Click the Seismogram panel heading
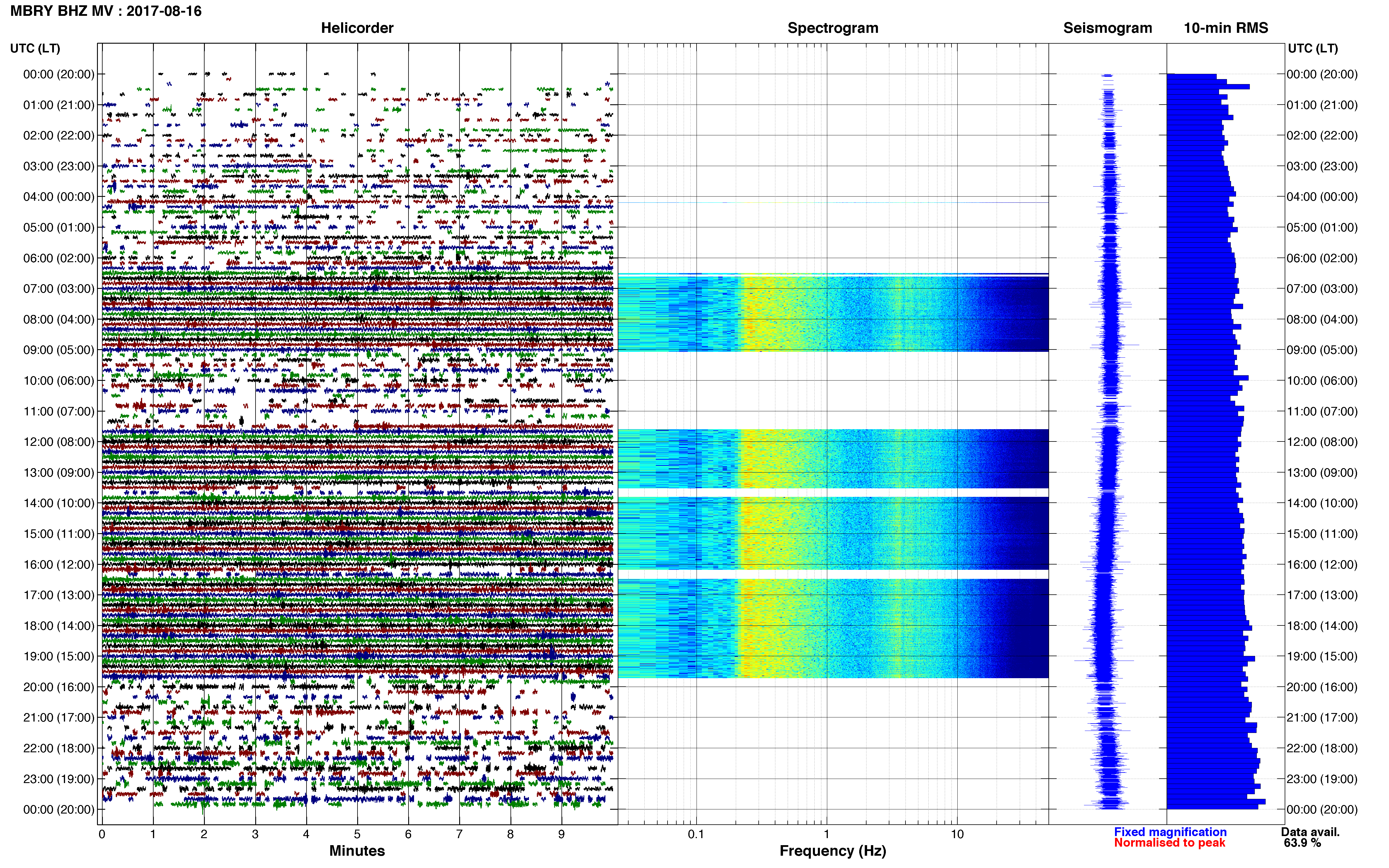 (1107, 28)
